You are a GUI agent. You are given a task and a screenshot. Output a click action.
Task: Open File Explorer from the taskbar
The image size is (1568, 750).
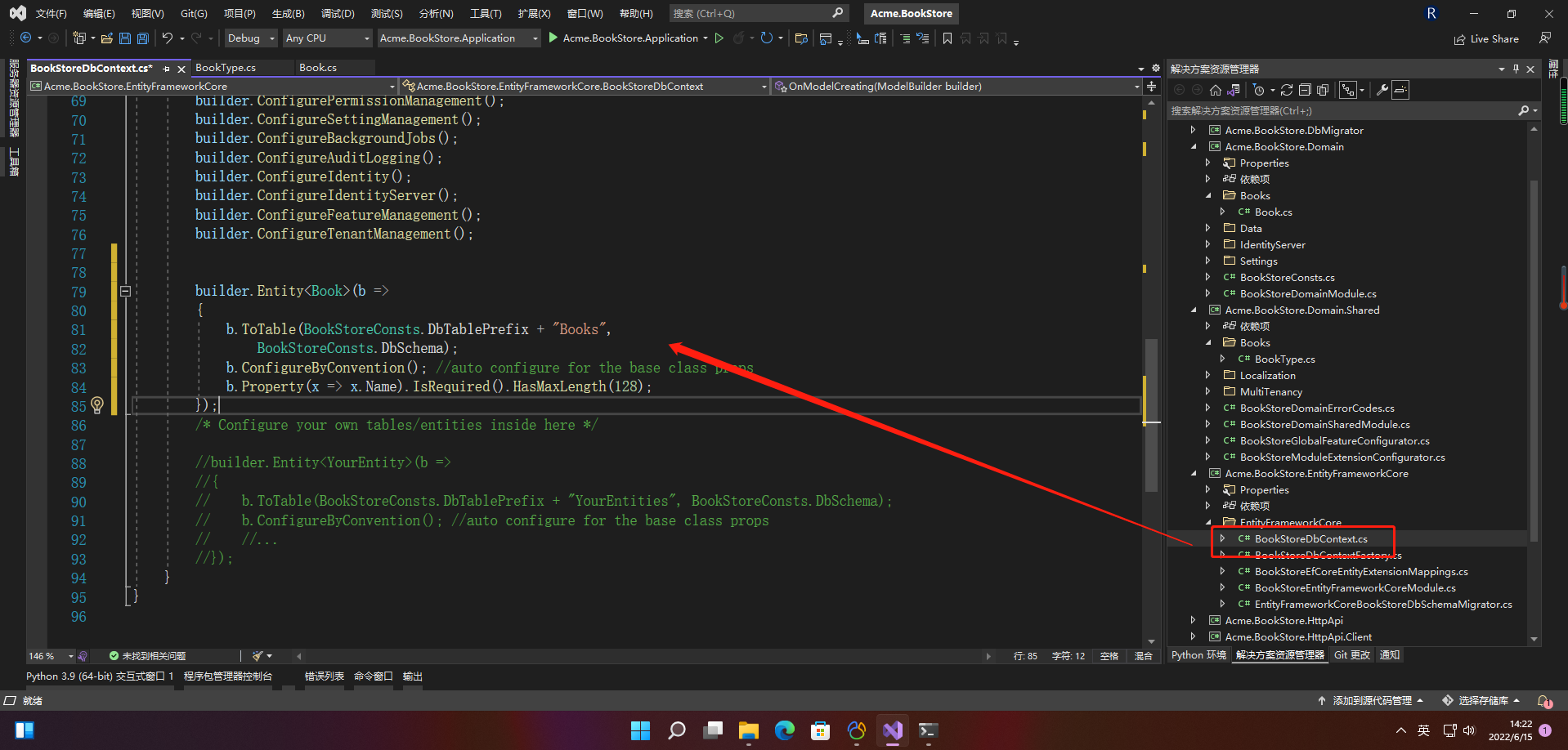coord(748,730)
